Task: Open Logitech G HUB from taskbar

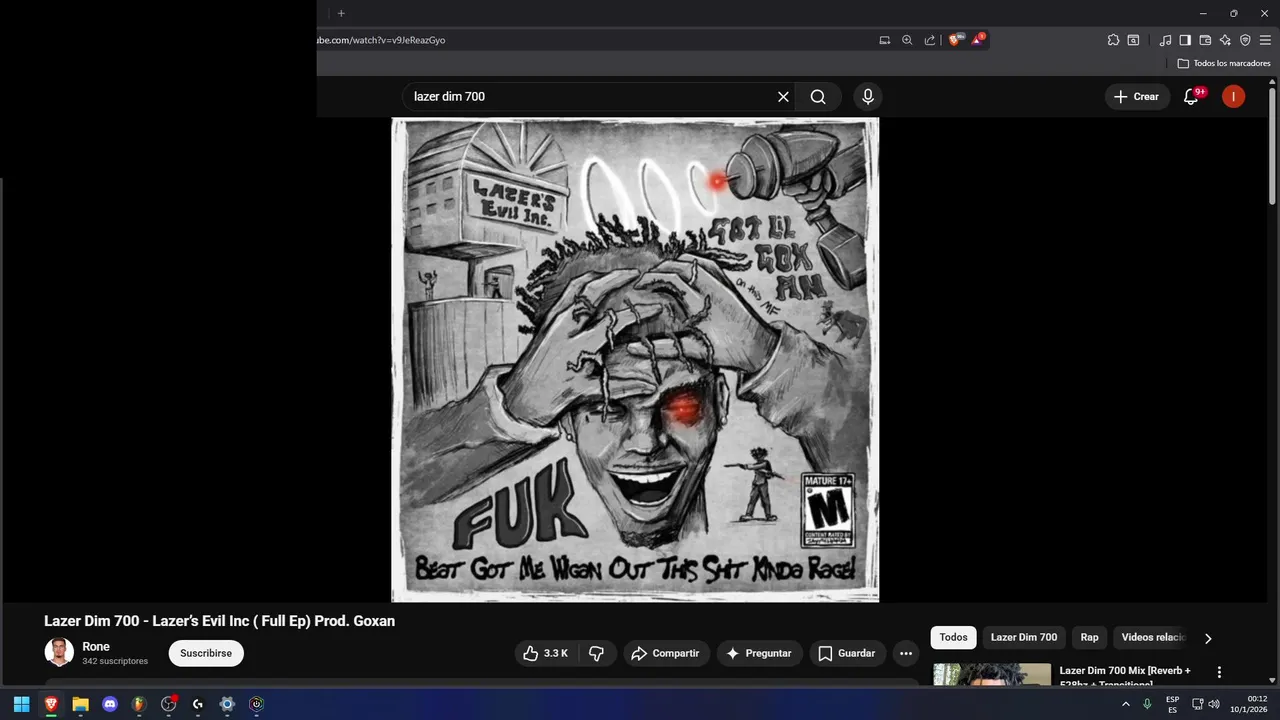Action: (198, 704)
